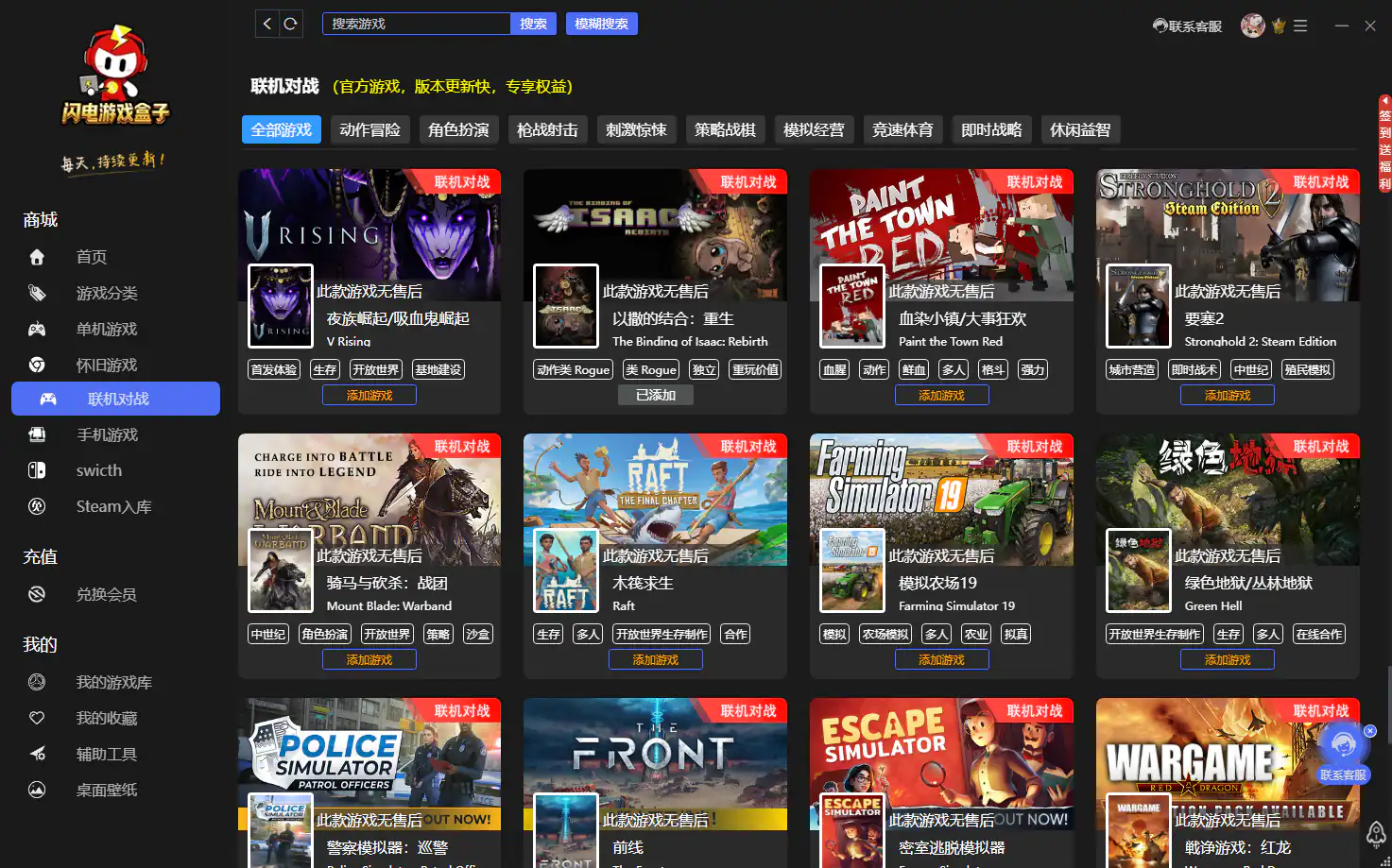
Task: Click the VIP crown icon
Action: (1279, 26)
